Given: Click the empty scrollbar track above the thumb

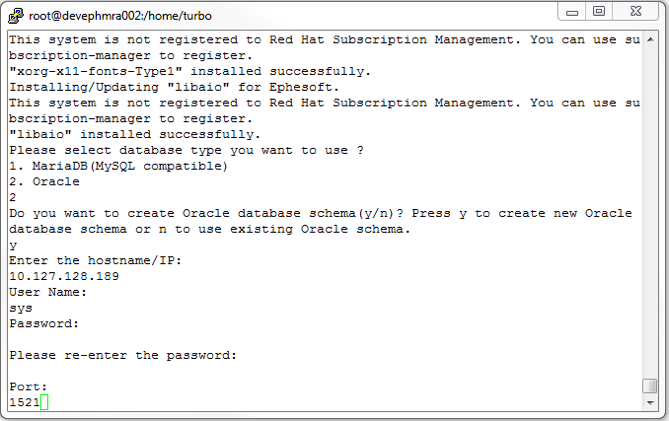Looking at the screenshot, I should [x=650, y=200].
